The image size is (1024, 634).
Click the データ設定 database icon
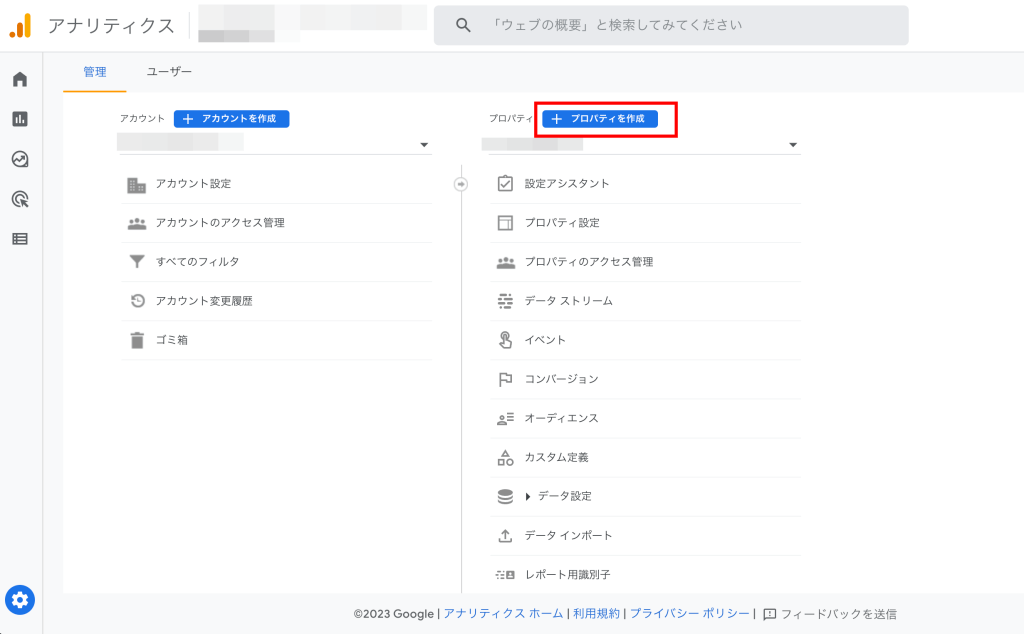[505, 496]
